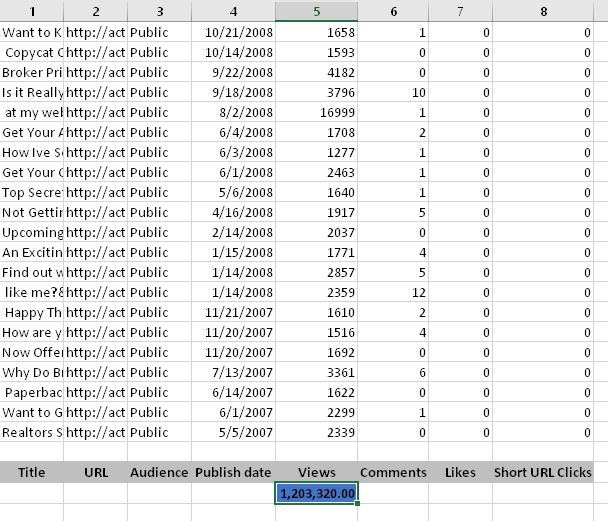Select the cell with views 4182

click(x=316, y=72)
